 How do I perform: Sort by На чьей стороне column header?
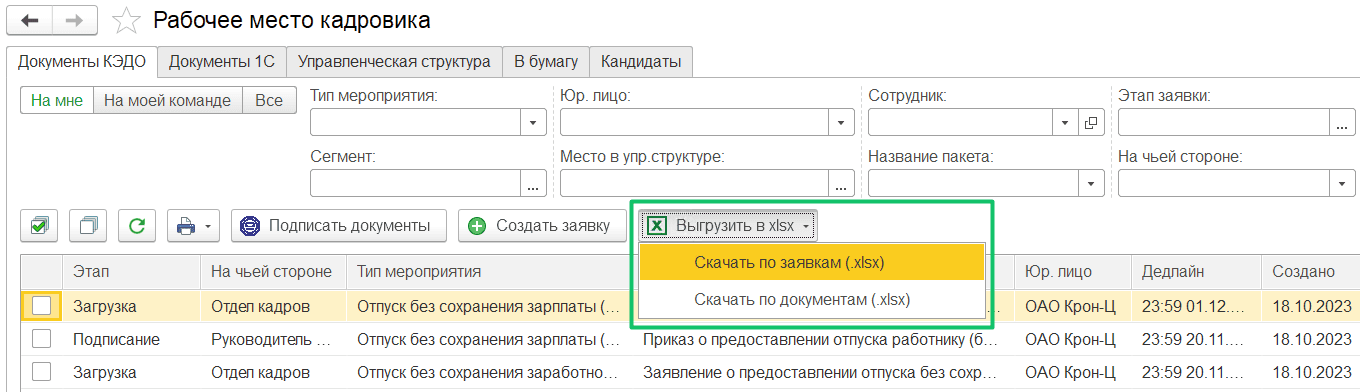pos(273,271)
